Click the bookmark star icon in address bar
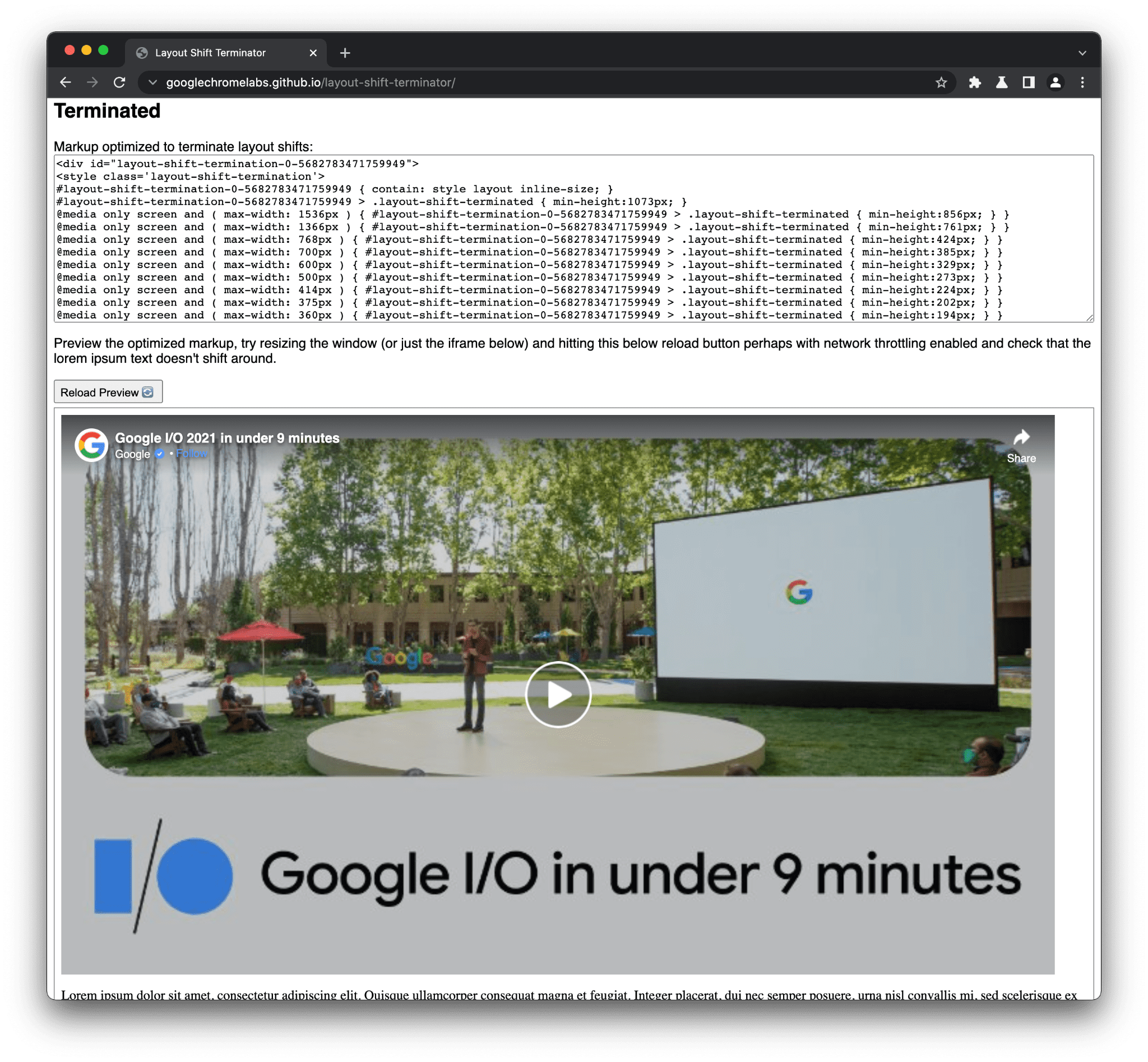1148x1062 pixels. click(x=940, y=82)
